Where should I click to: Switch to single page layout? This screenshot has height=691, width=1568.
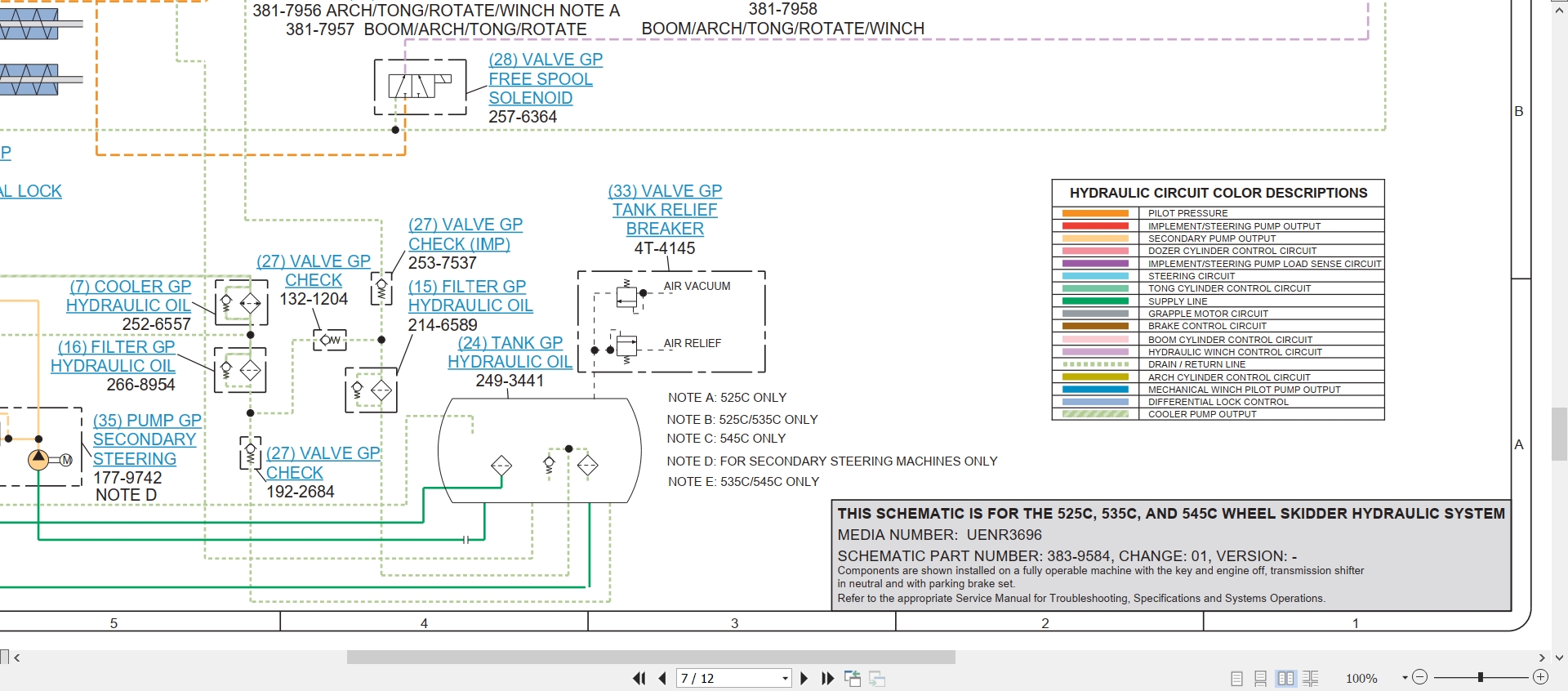1236,678
